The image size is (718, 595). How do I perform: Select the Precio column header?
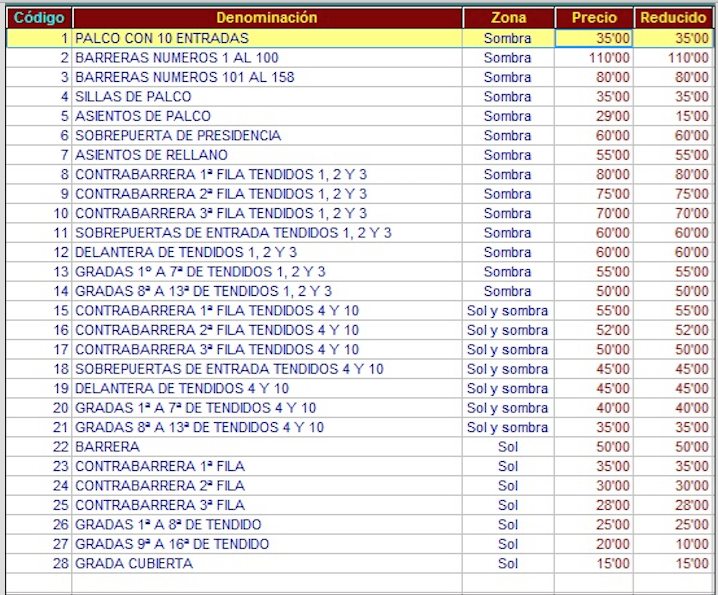tap(594, 18)
